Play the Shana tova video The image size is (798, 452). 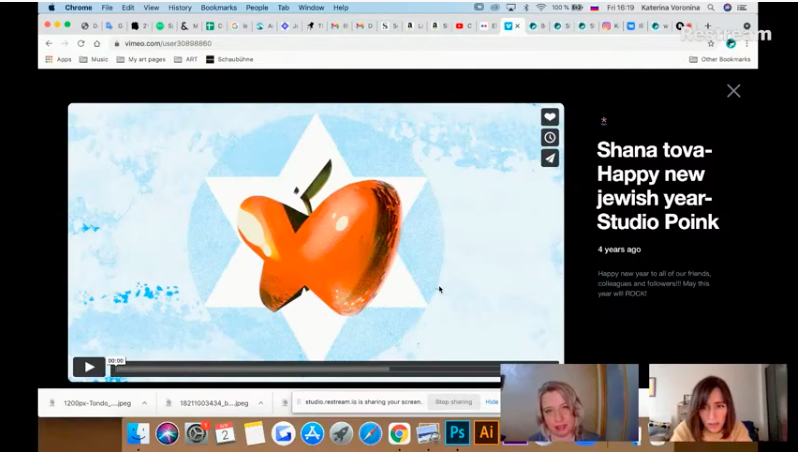pyautogui.click(x=89, y=367)
